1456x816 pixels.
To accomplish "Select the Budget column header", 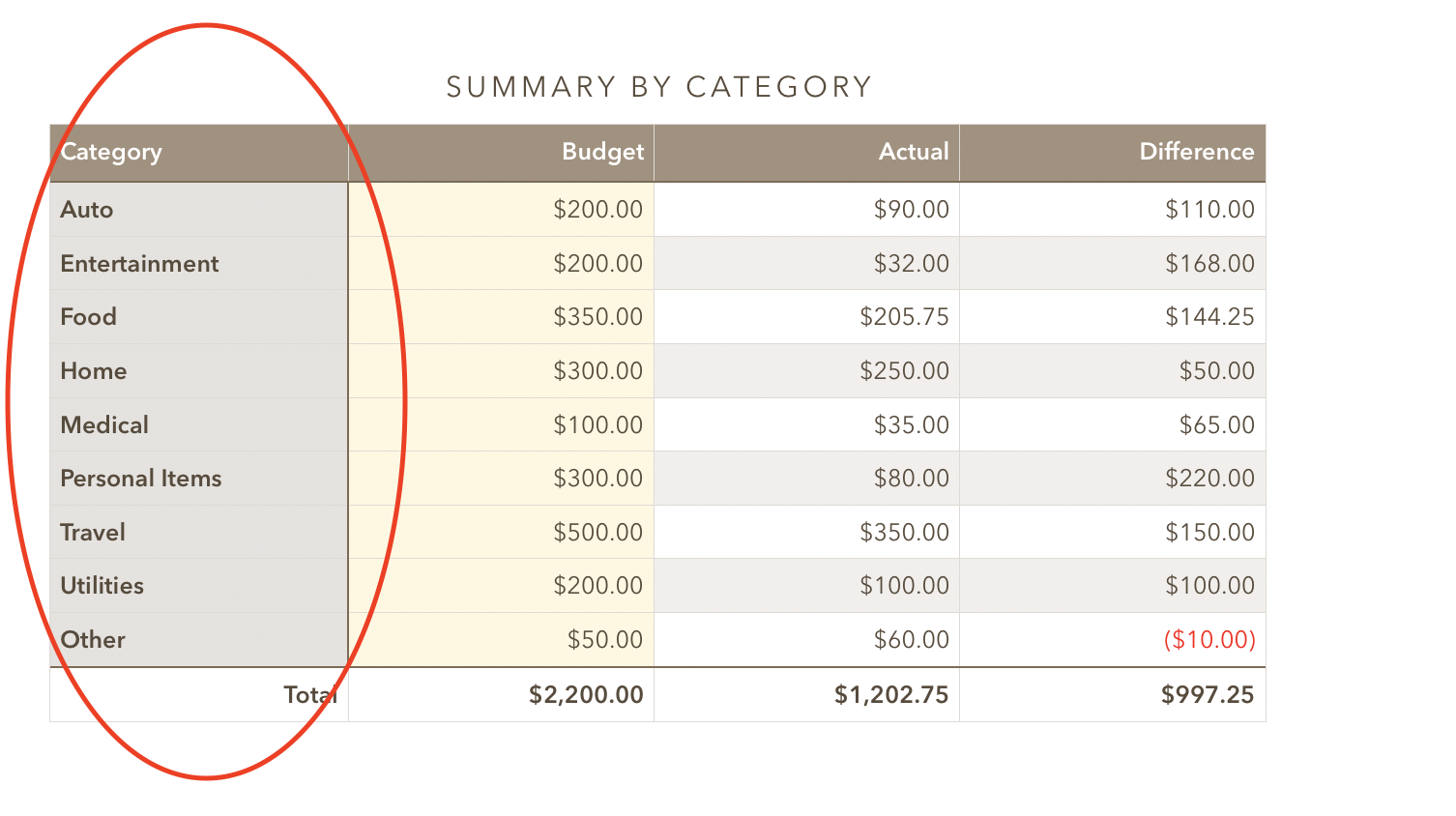I will tap(602, 153).
